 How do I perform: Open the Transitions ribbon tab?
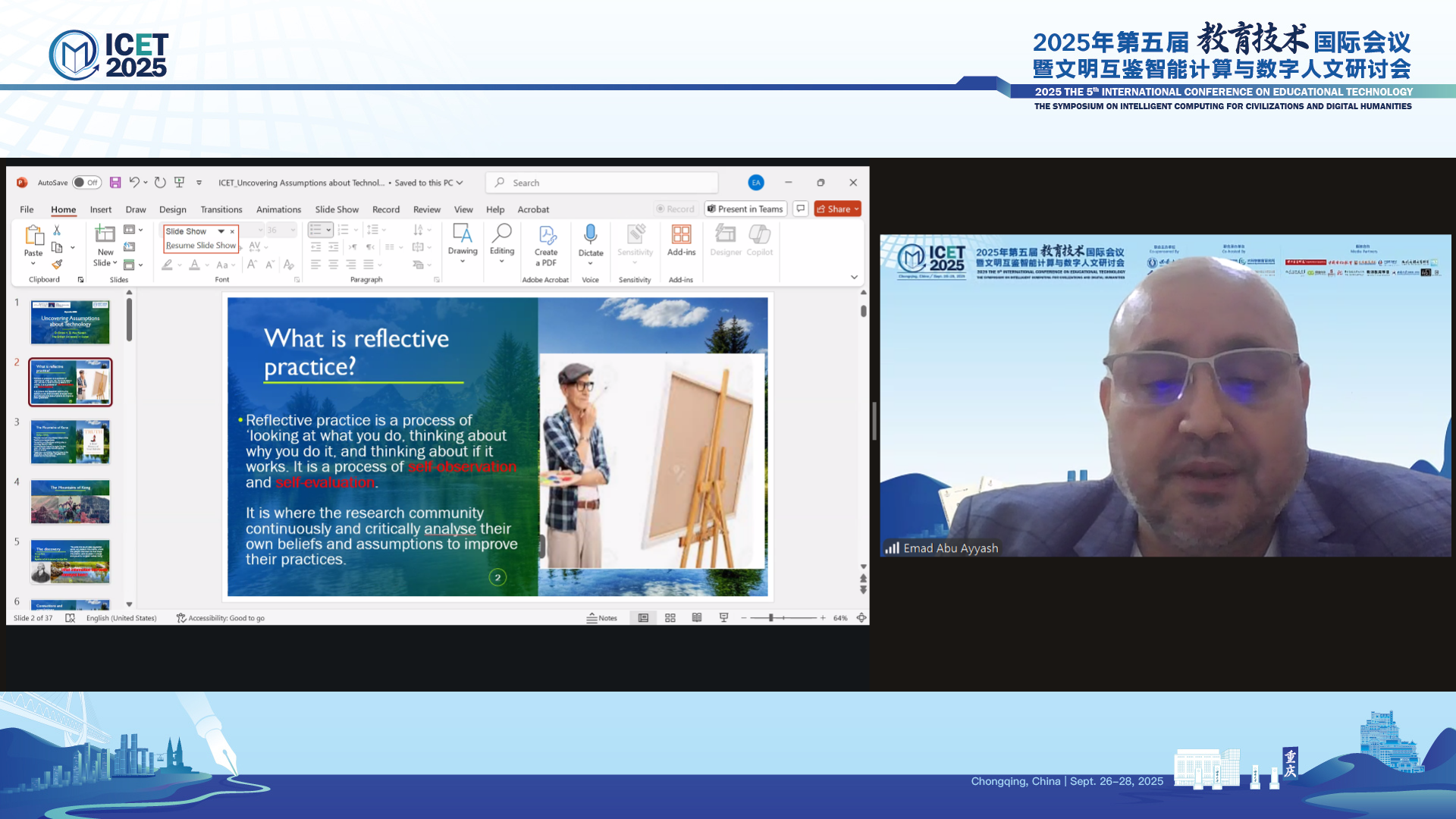(221, 210)
